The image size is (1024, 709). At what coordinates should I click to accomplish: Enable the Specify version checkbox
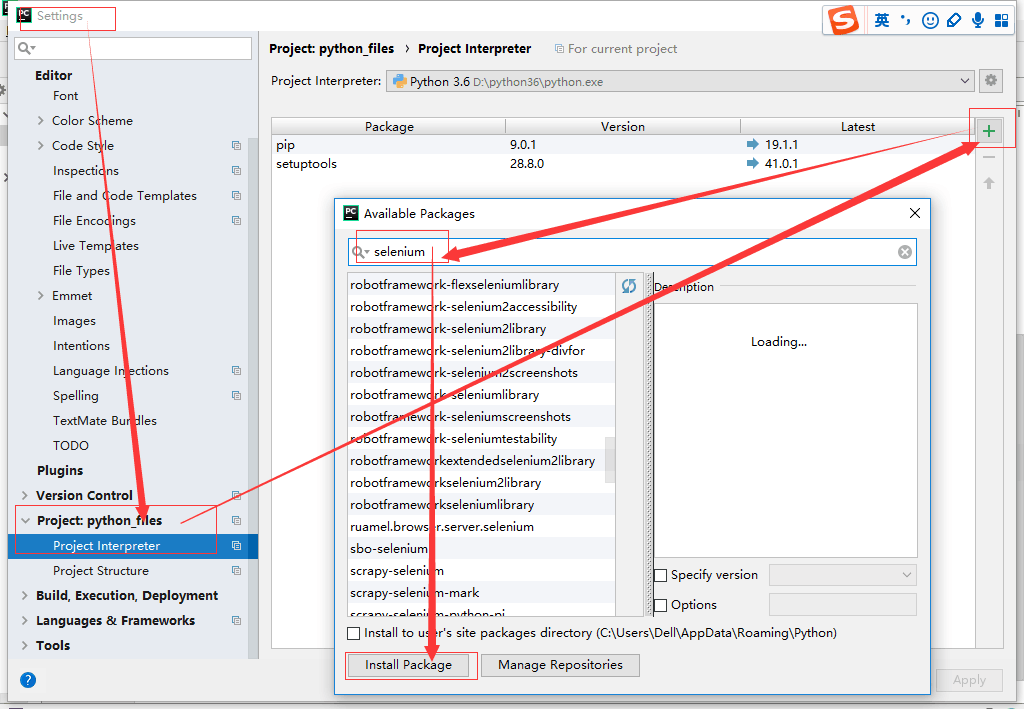click(660, 575)
